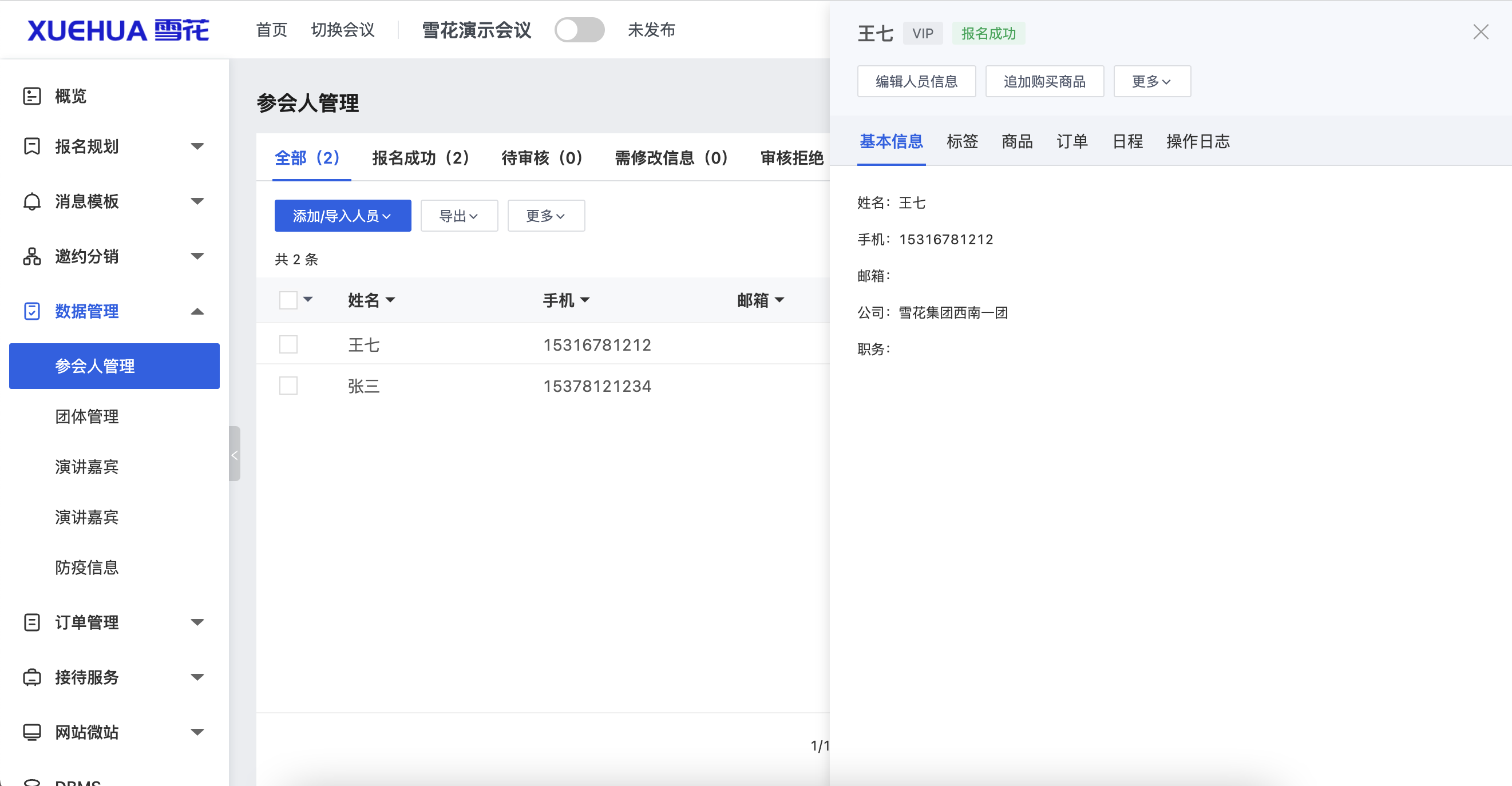Screen dimensions: 1512x786
Task: Open the 更多 dropdown in list toolbar
Action: pos(546,216)
